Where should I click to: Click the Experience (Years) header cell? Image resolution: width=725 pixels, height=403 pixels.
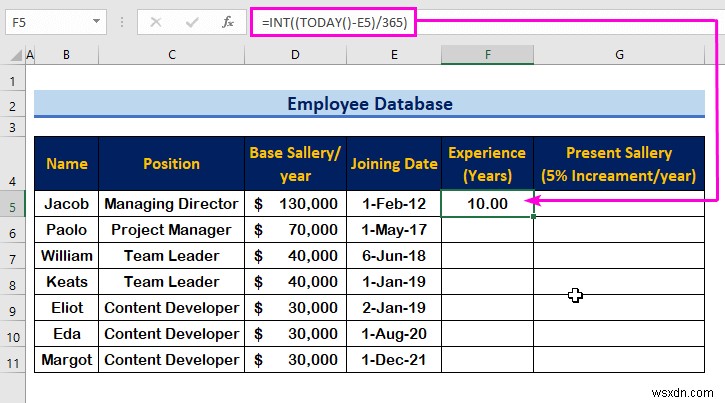click(x=487, y=164)
